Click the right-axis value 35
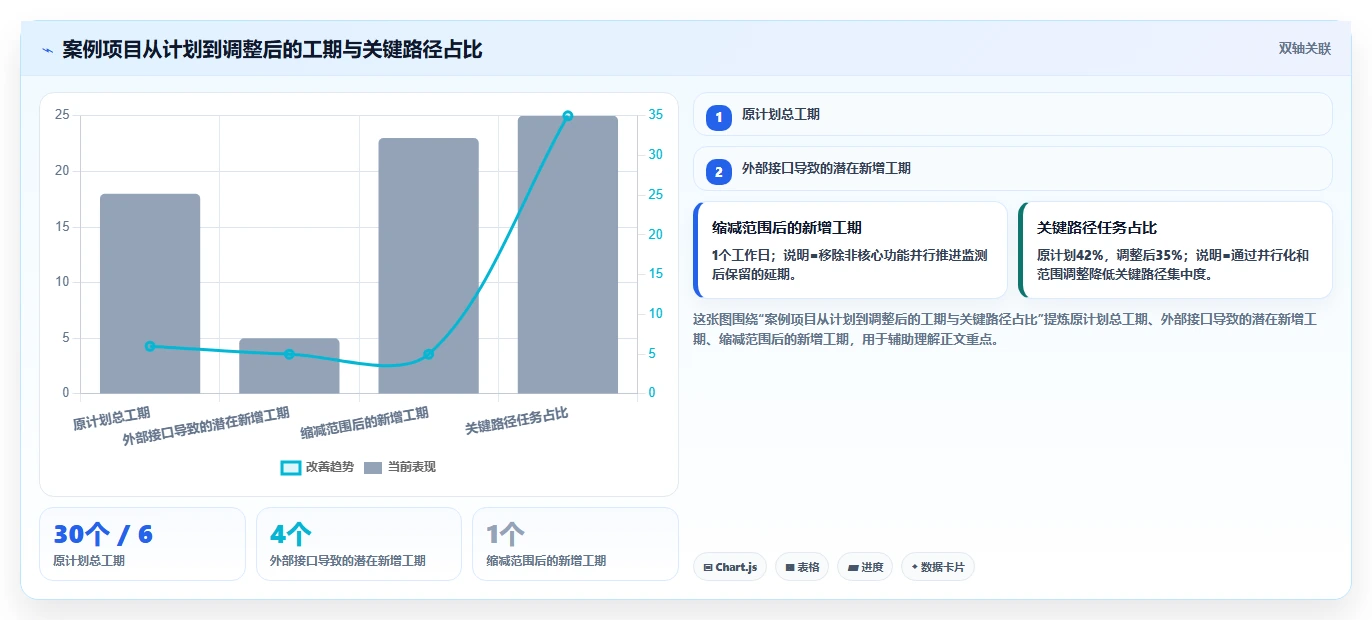1372x620 pixels. (x=656, y=115)
